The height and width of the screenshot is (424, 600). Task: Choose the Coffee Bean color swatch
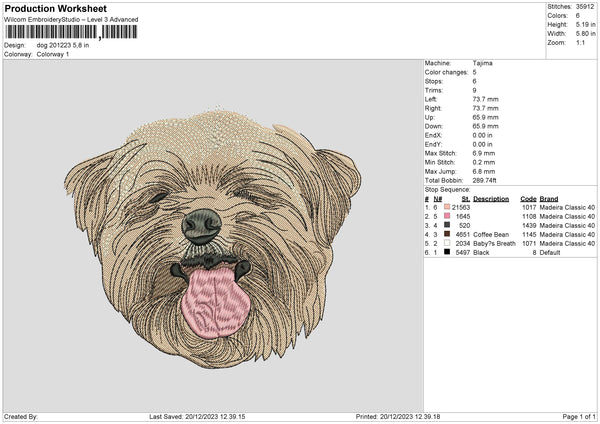[445, 234]
